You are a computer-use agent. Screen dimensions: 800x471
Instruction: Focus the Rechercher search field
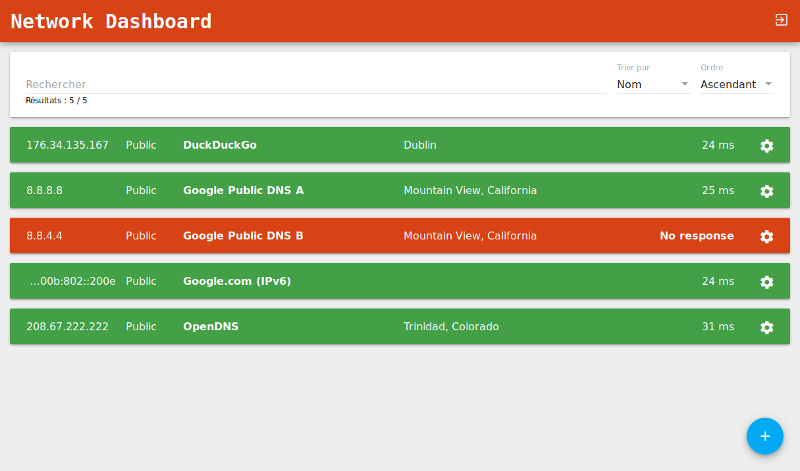coord(316,84)
